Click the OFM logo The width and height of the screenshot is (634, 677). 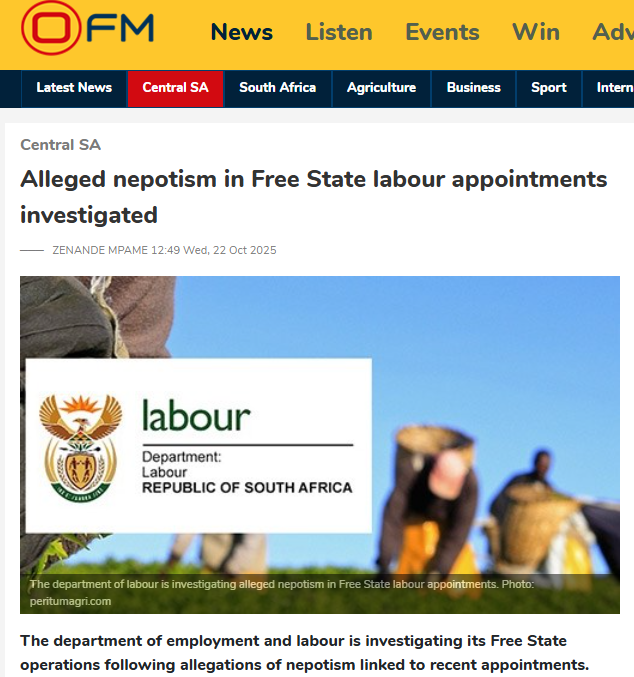pos(88,29)
